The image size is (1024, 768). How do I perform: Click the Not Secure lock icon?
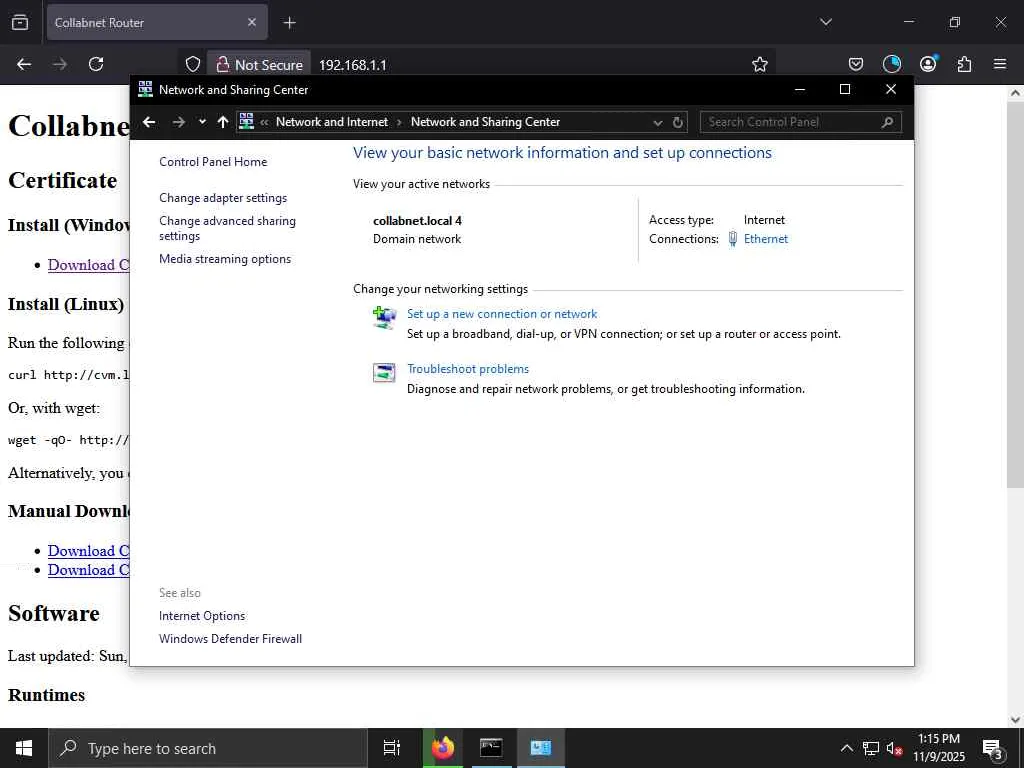coord(223,64)
